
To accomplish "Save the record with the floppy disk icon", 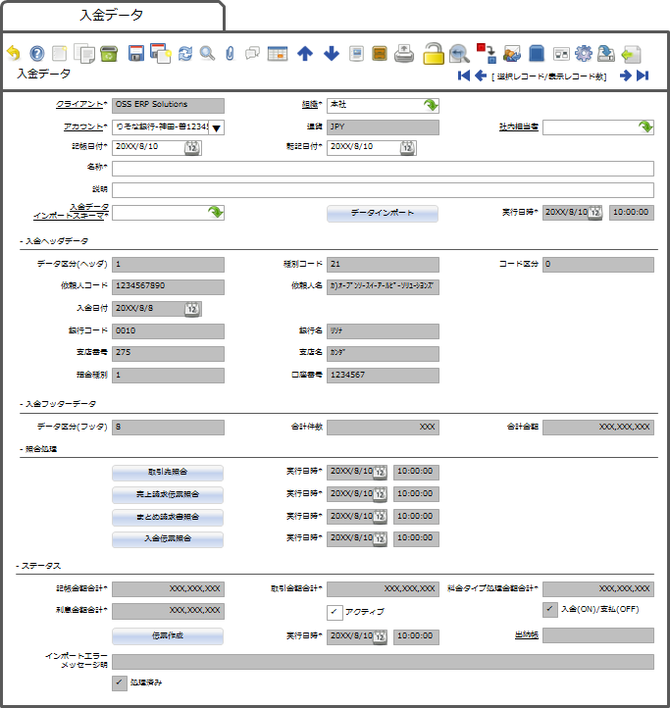I will [x=136, y=53].
